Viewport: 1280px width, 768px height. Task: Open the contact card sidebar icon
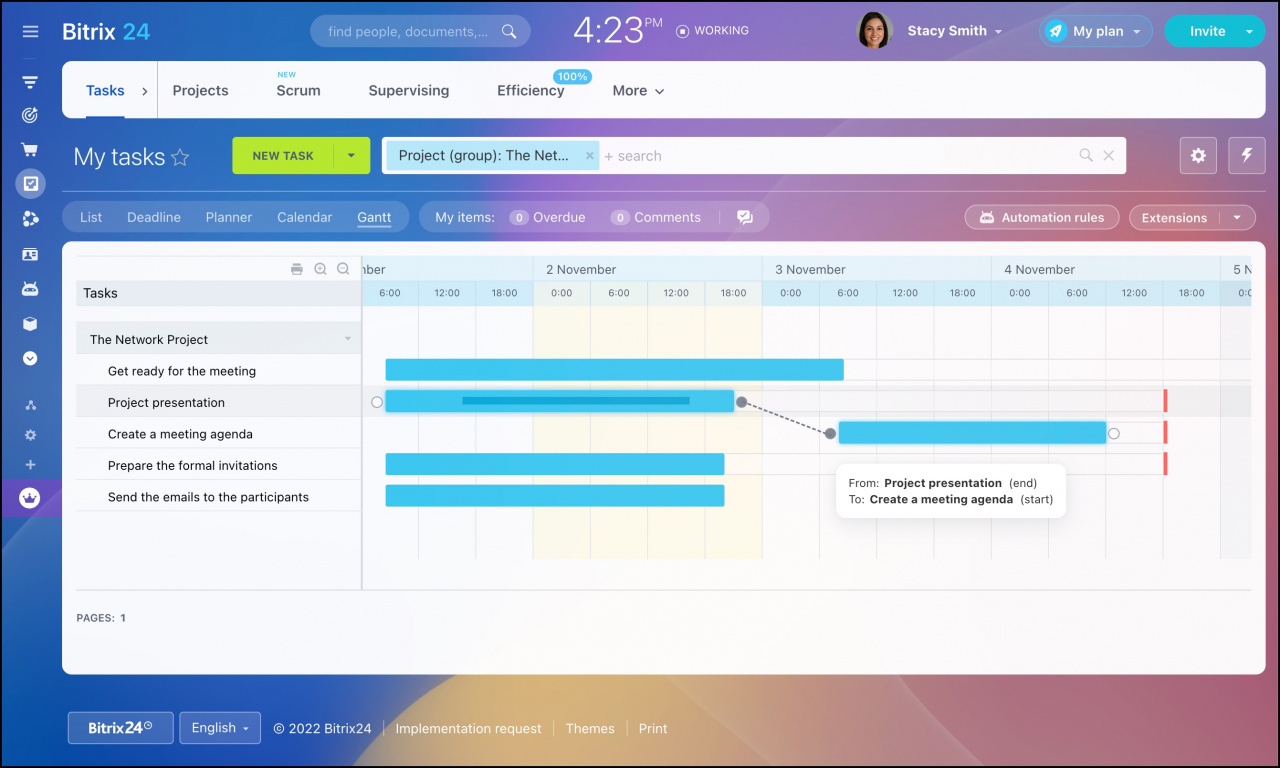point(30,254)
